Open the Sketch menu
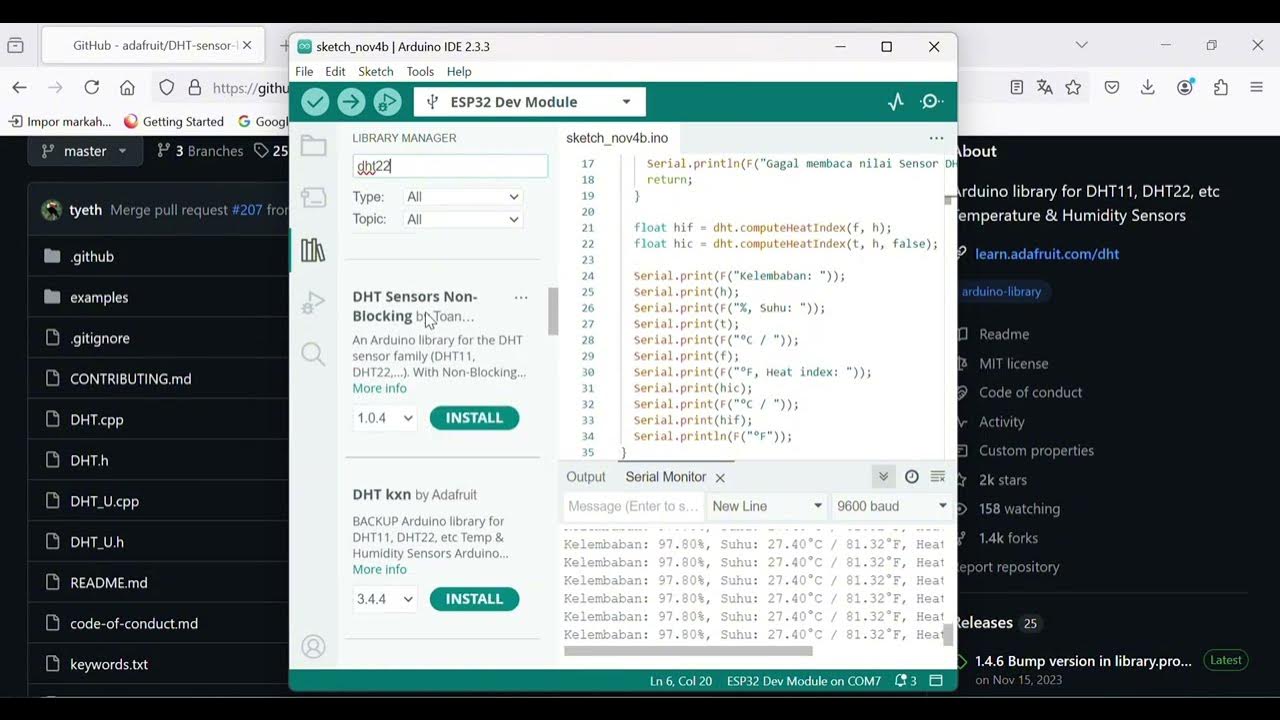Viewport: 1280px width, 720px height. coord(376,72)
